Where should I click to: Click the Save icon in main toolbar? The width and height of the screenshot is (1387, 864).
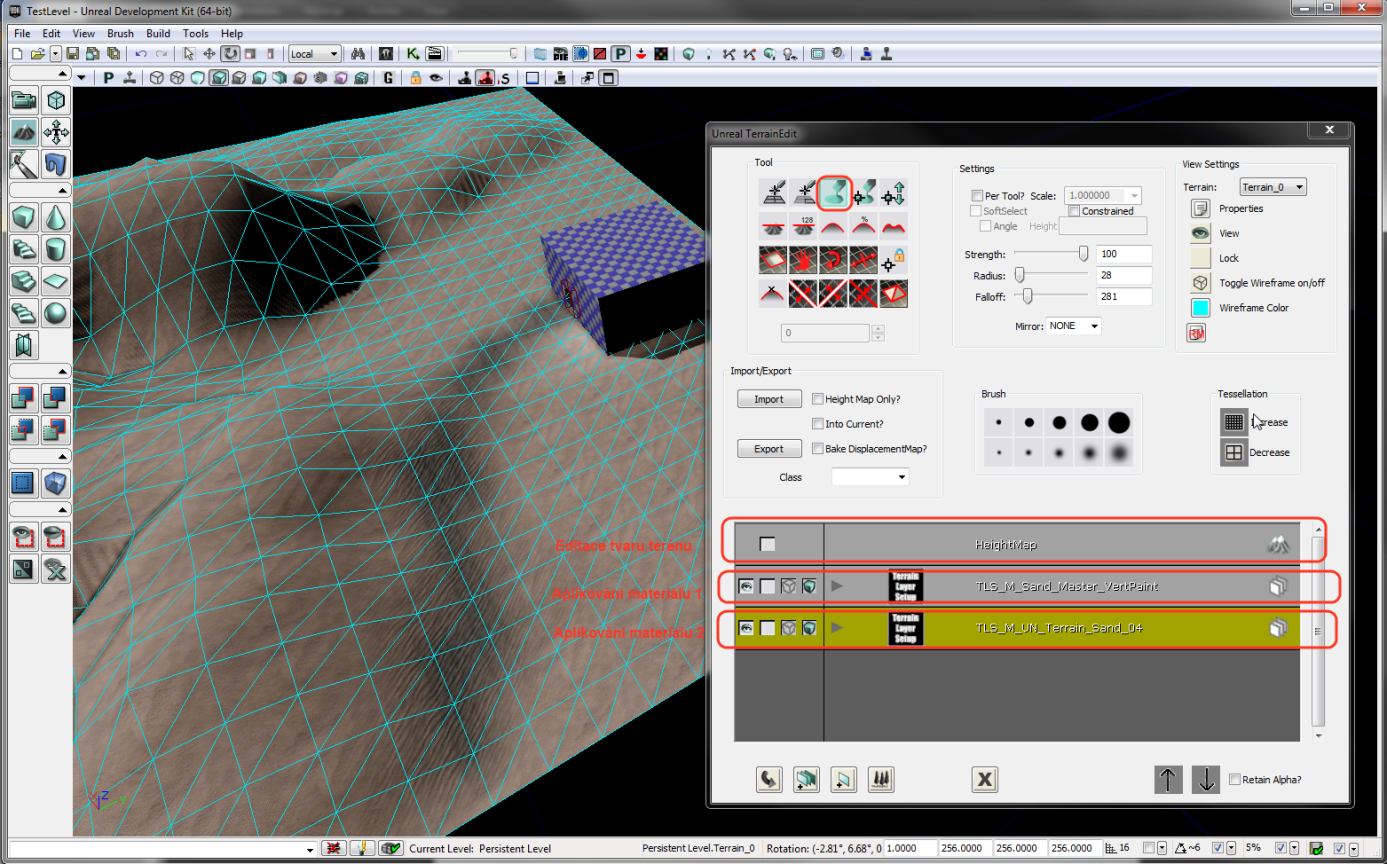[72, 53]
